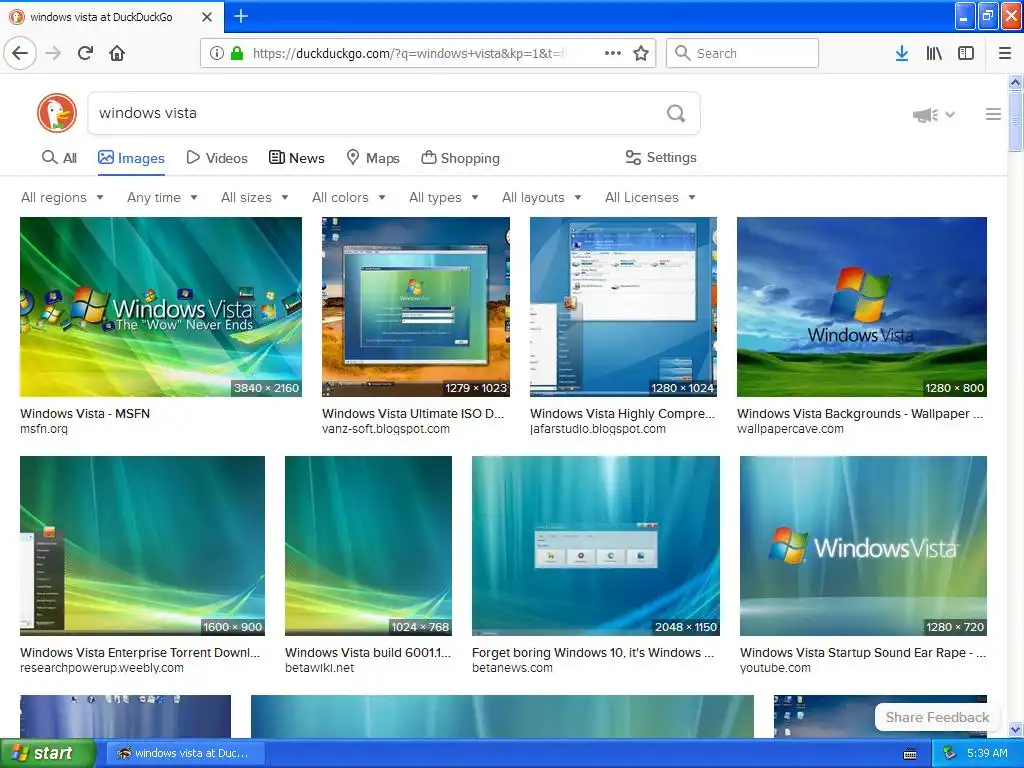Open the page actions three-dot menu
Image resolution: width=1024 pixels, height=768 pixels.
pyautogui.click(x=613, y=53)
